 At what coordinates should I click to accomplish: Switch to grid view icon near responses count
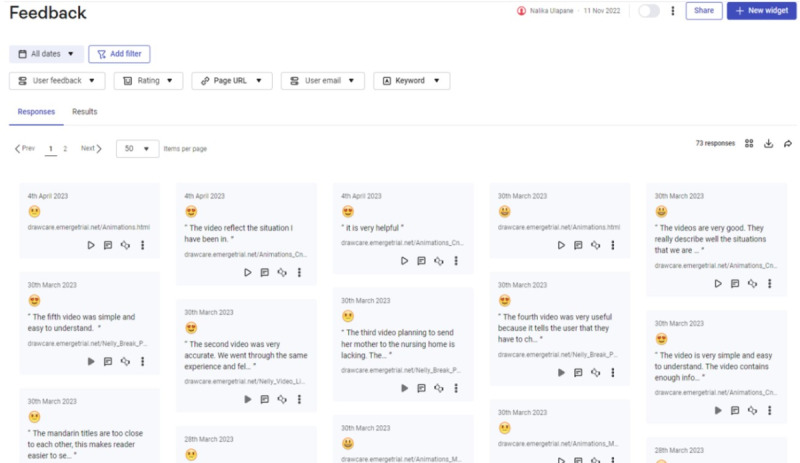(x=749, y=143)
